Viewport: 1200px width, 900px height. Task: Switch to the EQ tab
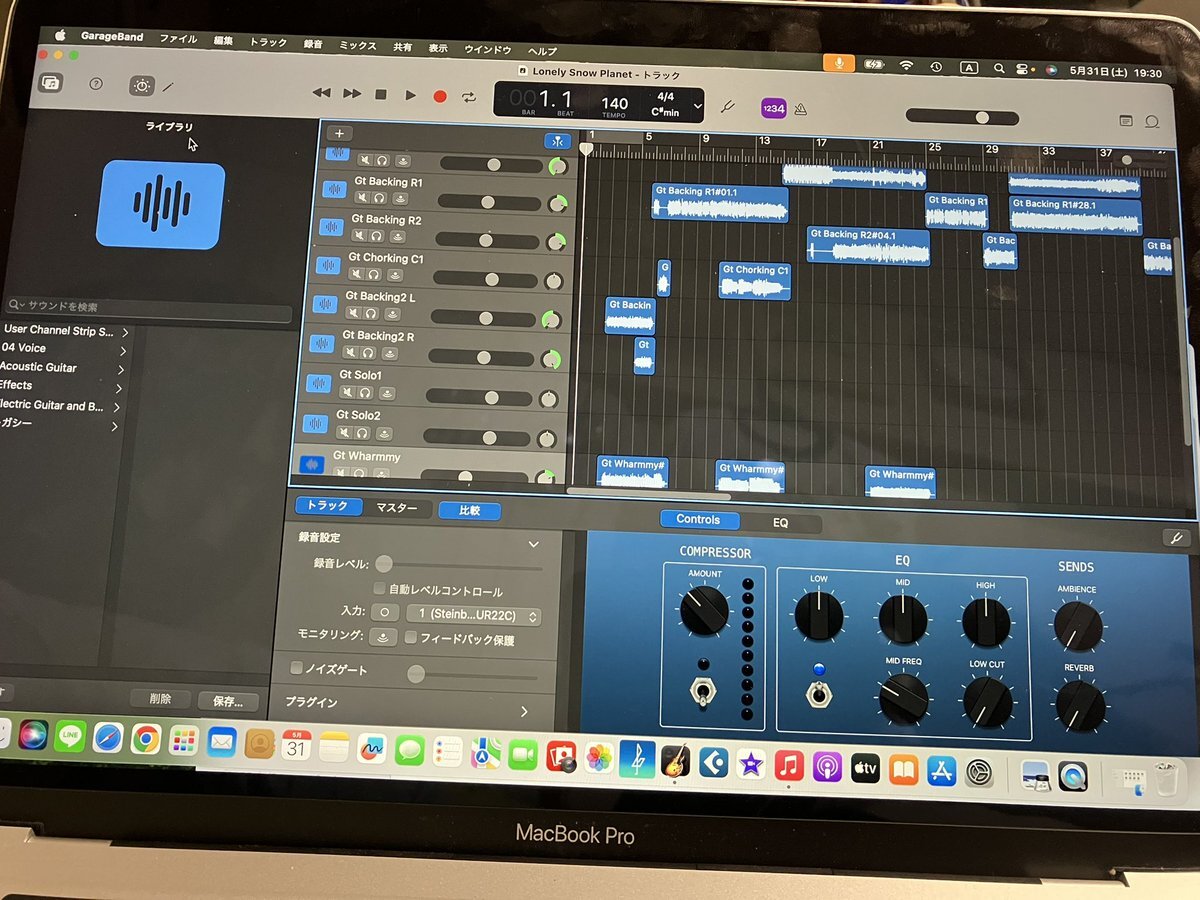click(x=780, y=522)
